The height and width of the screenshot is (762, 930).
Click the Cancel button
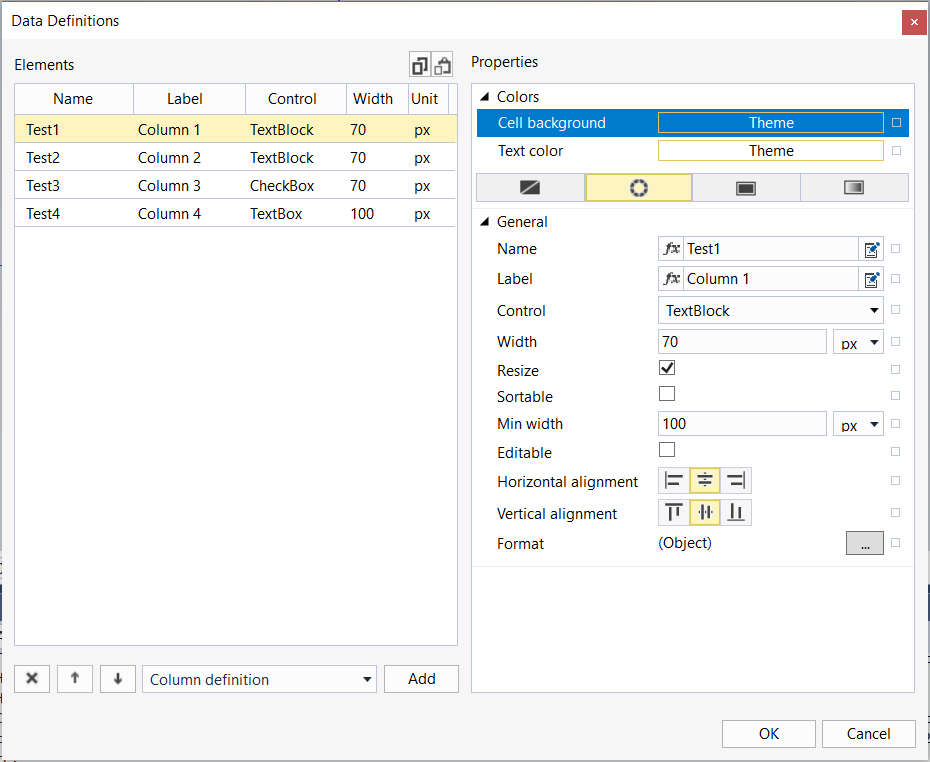coord(868,734)
